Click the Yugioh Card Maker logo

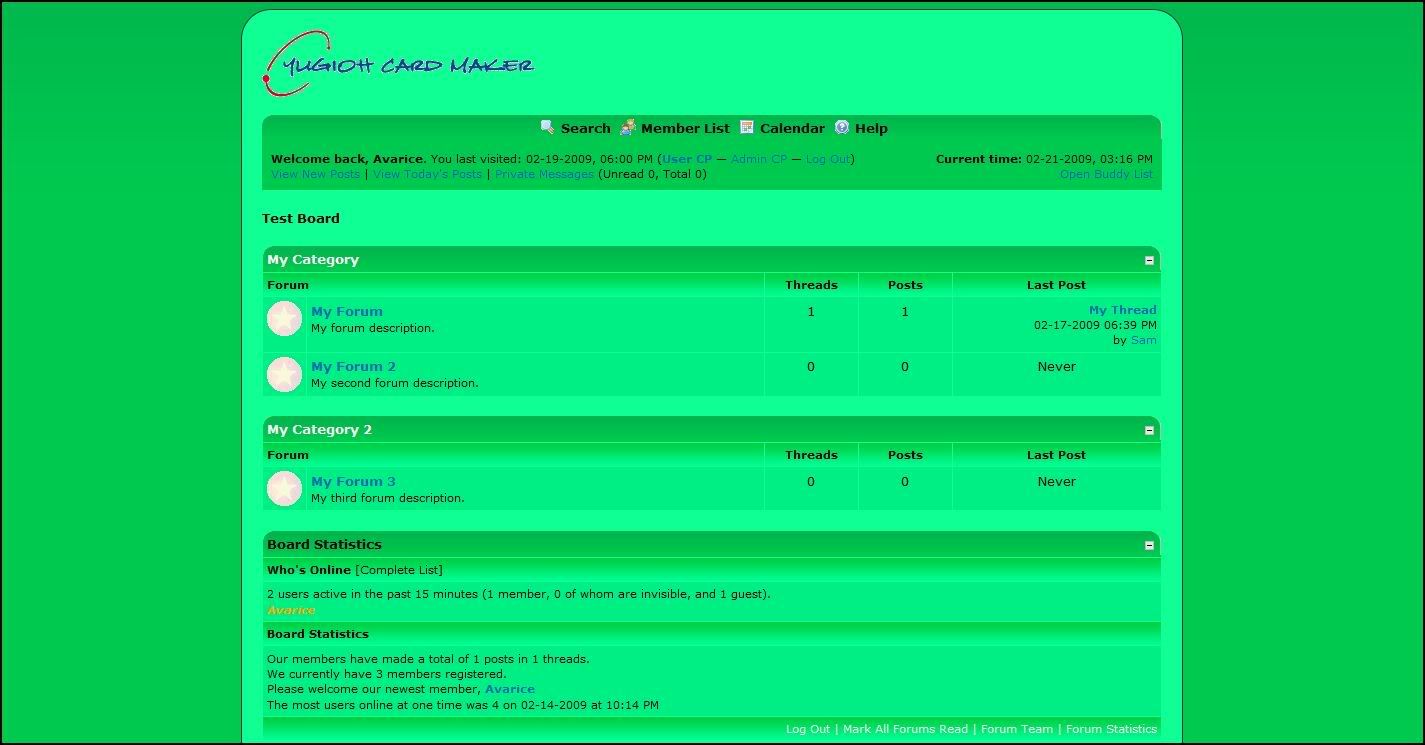coord(398,65)
